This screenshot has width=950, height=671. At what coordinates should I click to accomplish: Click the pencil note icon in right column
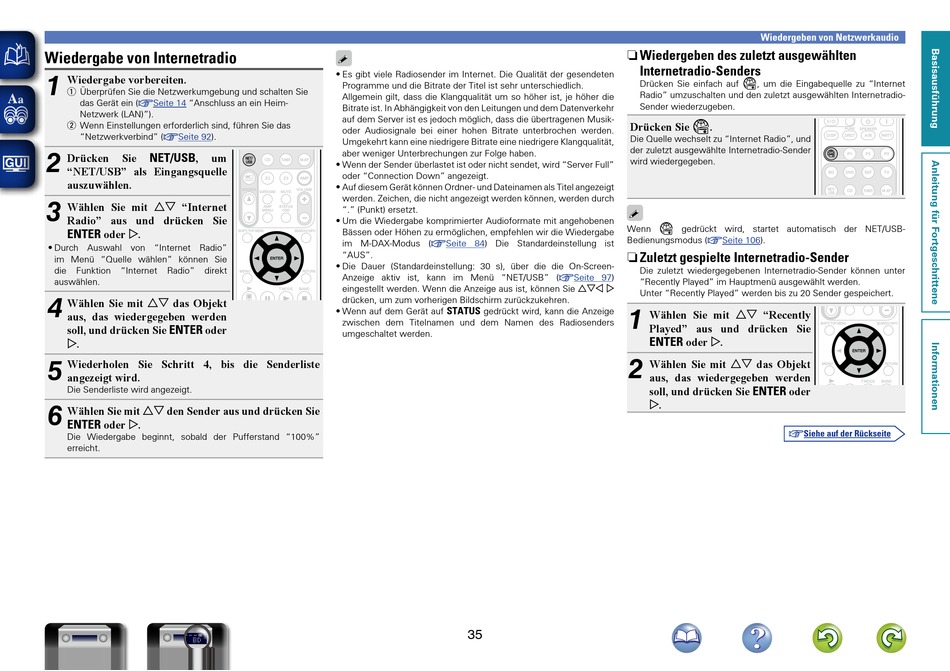click(x=634, y=213)
